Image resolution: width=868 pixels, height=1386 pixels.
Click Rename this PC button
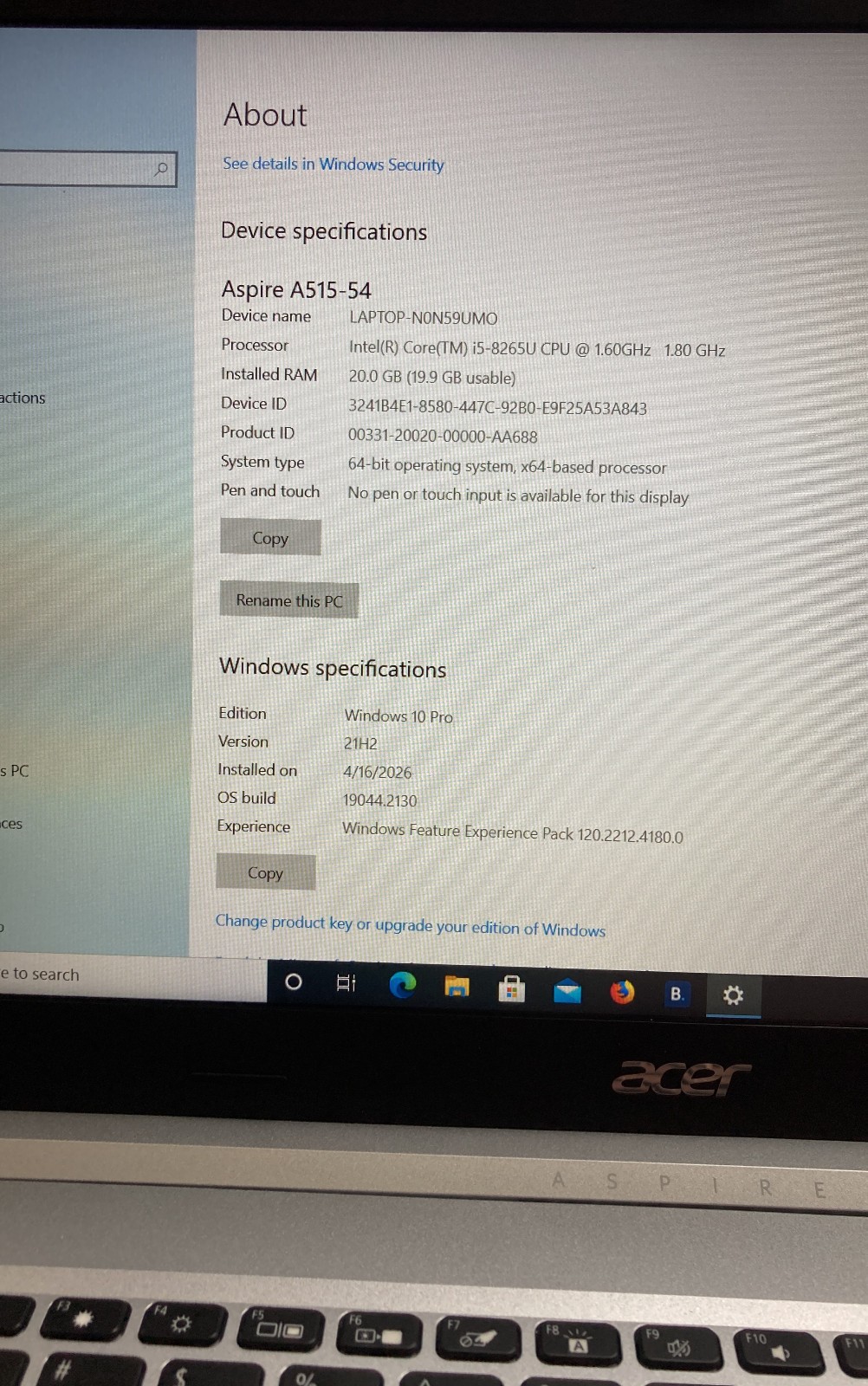[289, 600]
